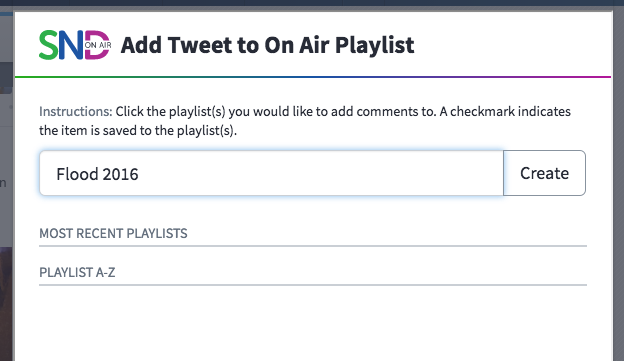Click the word Flood in the input
The image size is (624, 361).
[77, 174]
